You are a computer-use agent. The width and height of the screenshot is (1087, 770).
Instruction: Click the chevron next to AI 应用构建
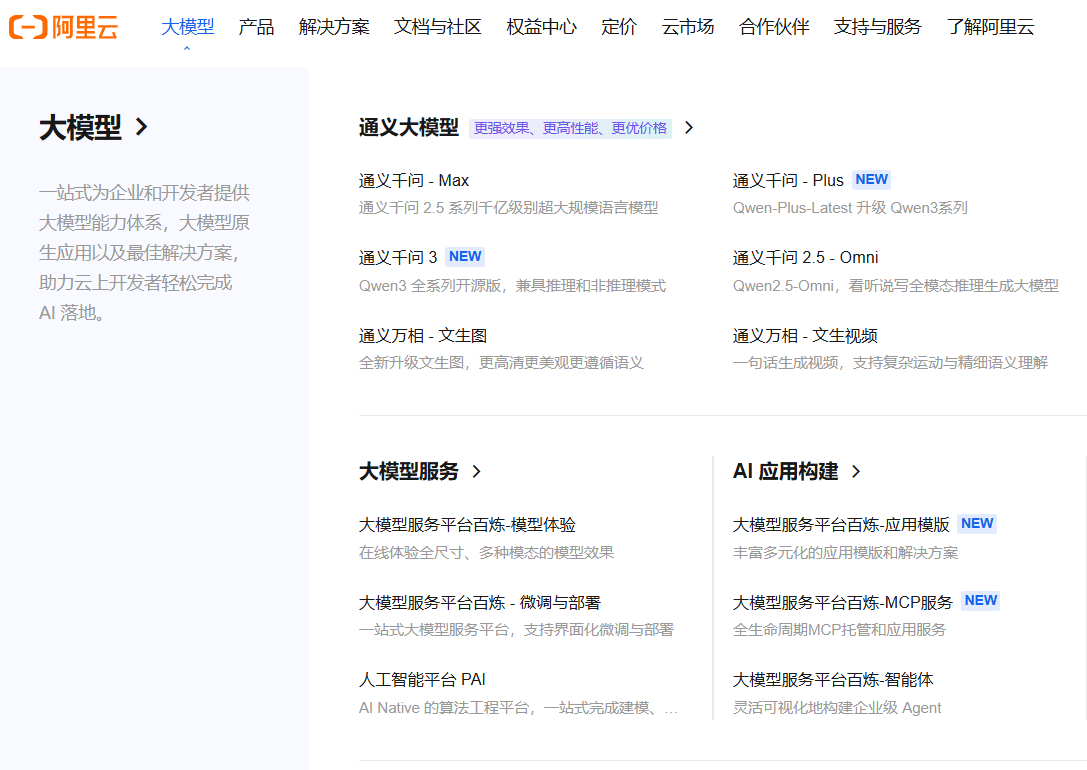pos(856,472)
